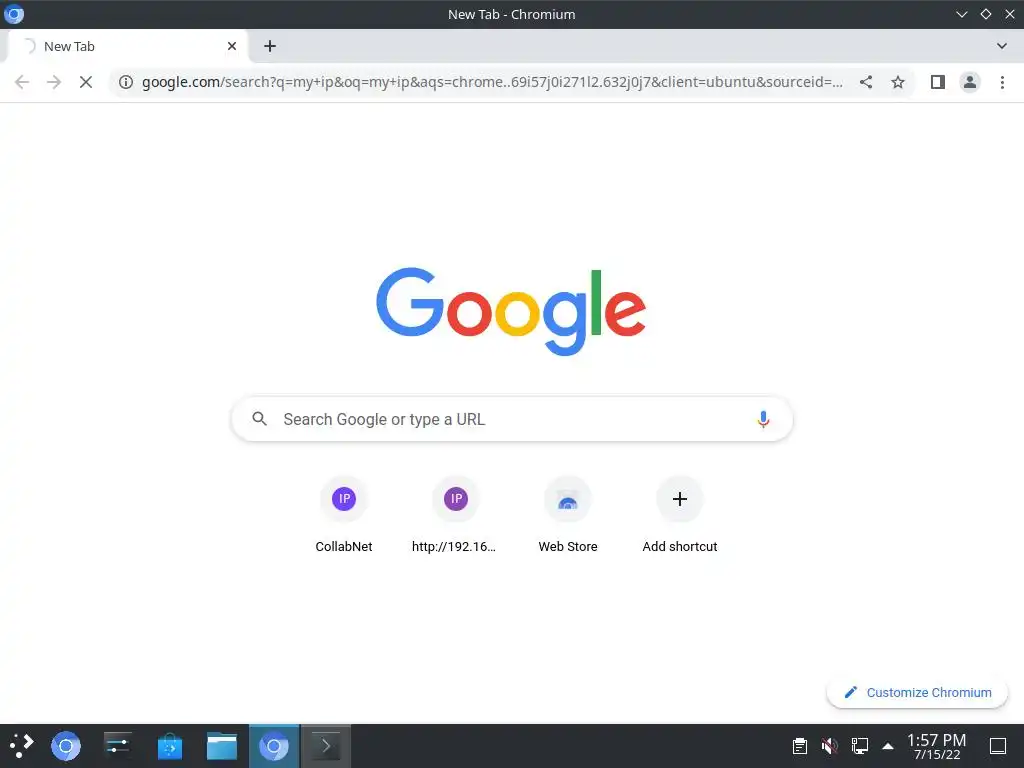
Task: Open Chromium window menu icon in titlebar
Action: [14, 14]
